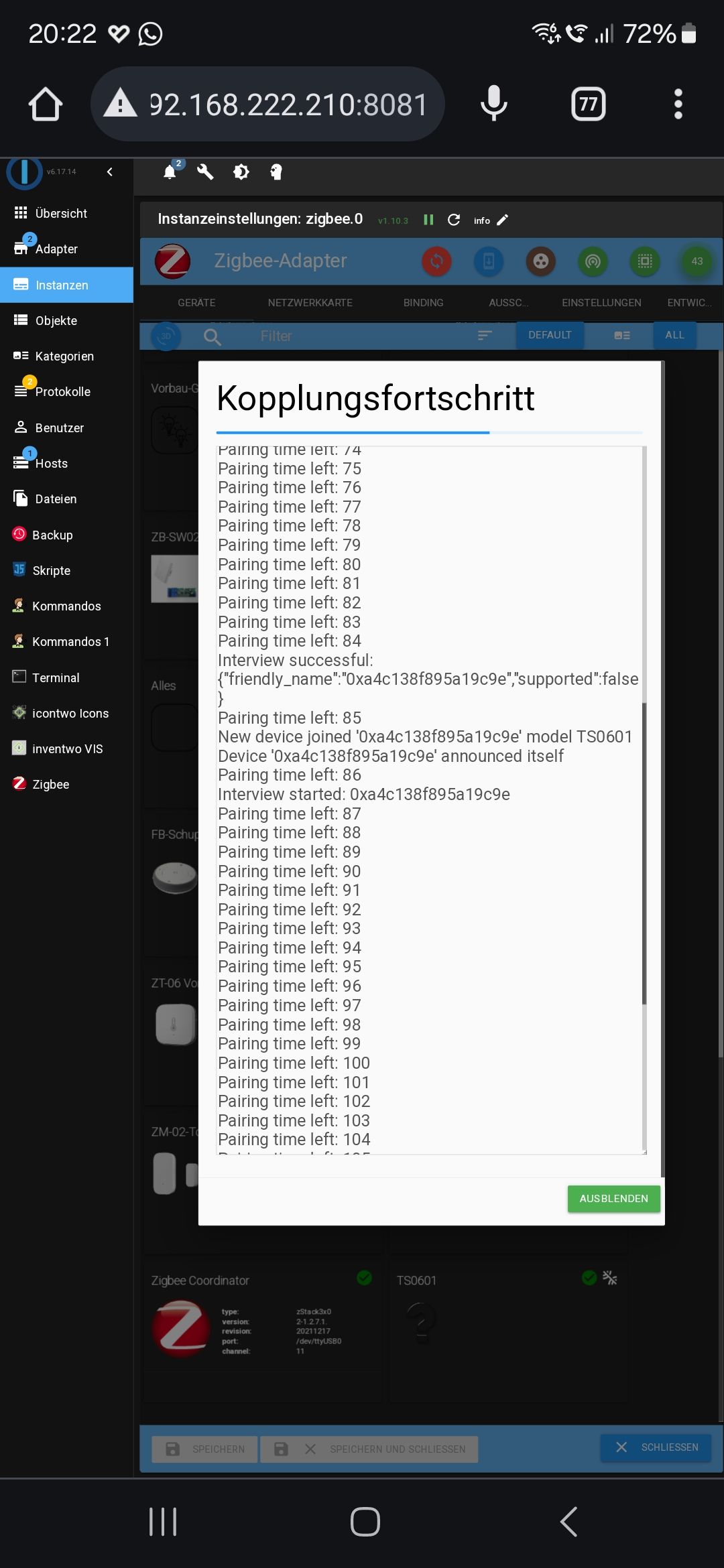724x1568 pixels.
Task: Click the ALL filter button
Action: [674, 335]
